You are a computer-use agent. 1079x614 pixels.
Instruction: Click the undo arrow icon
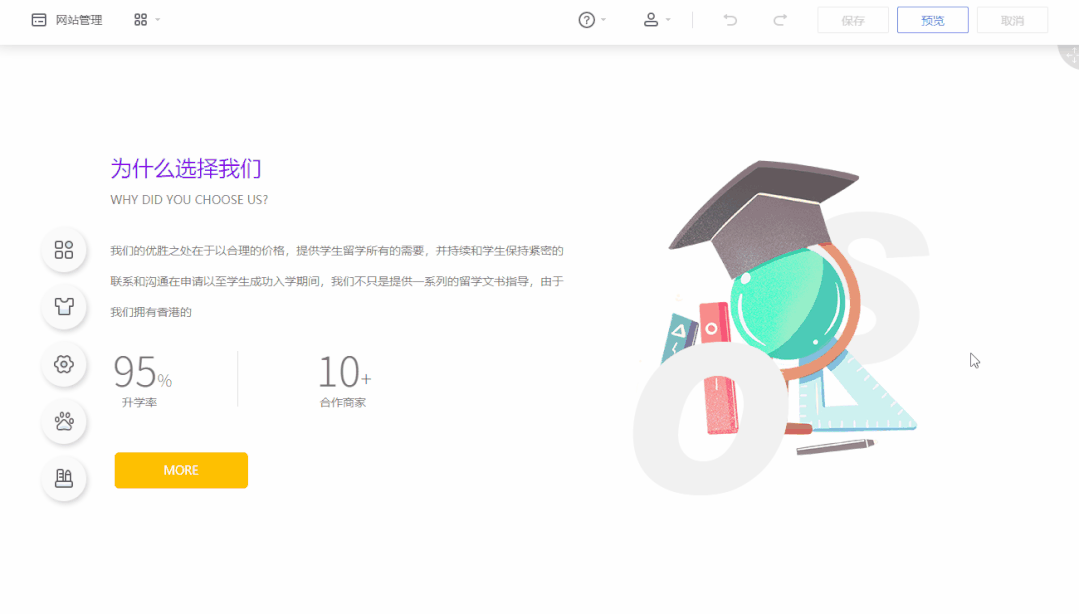(x=730, y=19)
